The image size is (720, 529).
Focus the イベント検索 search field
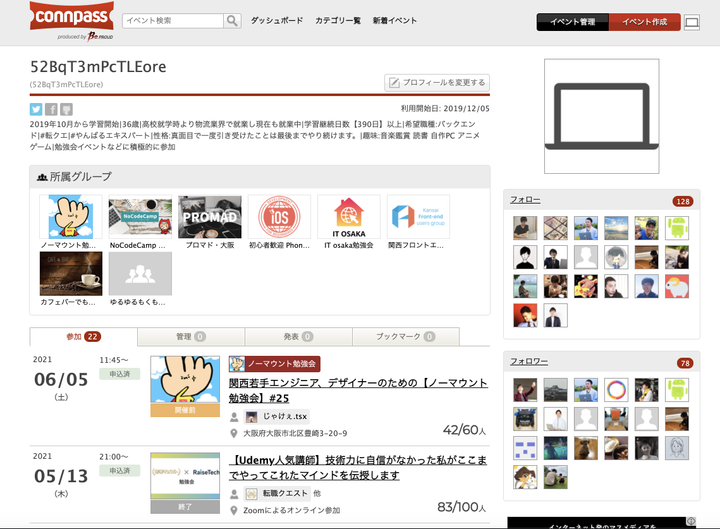(173, 21)
